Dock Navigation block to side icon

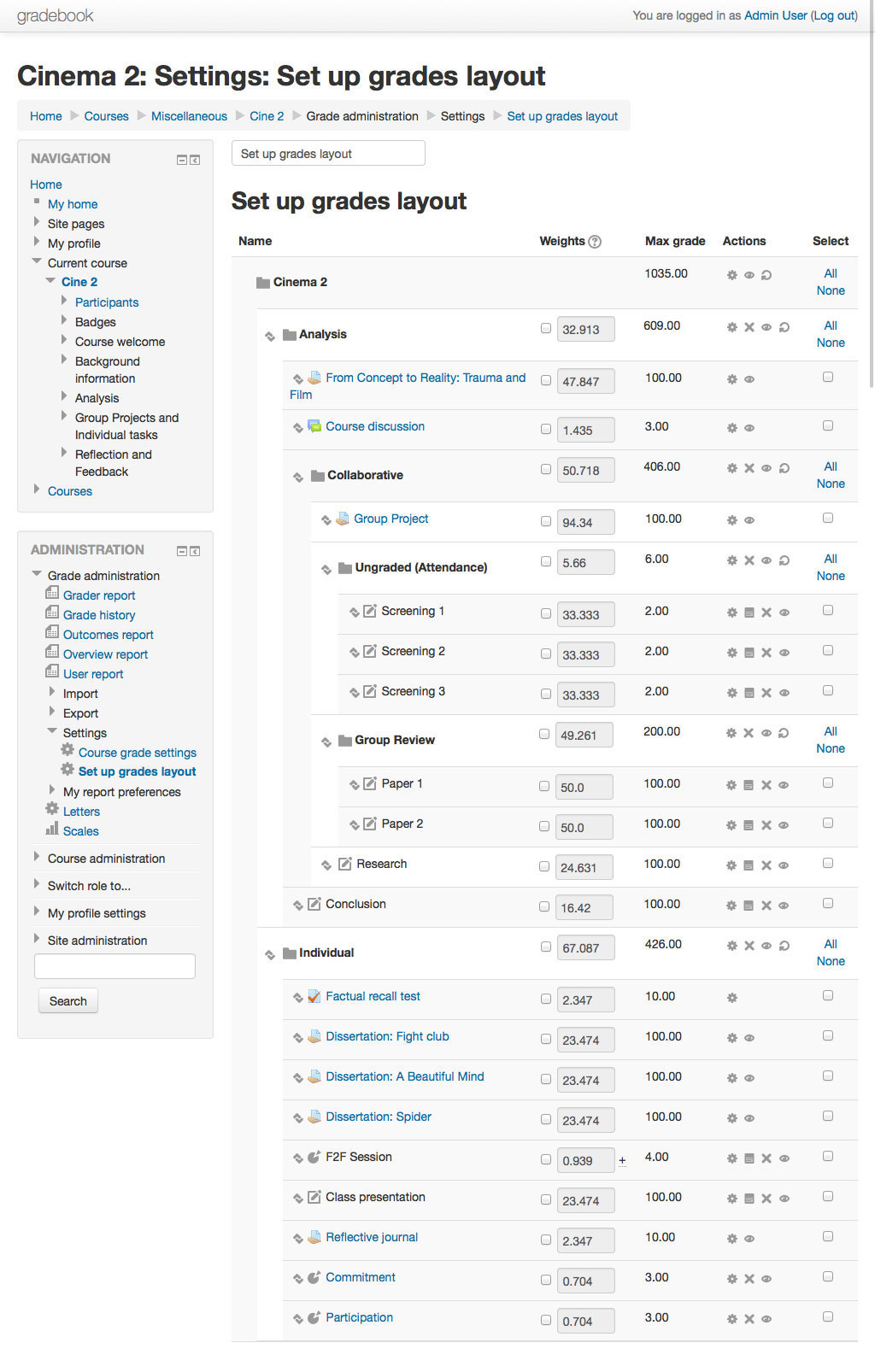pos(196,160)
